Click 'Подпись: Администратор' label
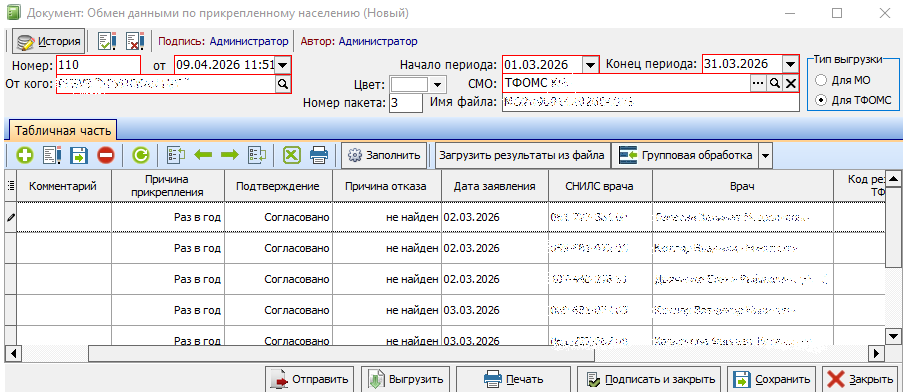904x392 pixels. 223,42
